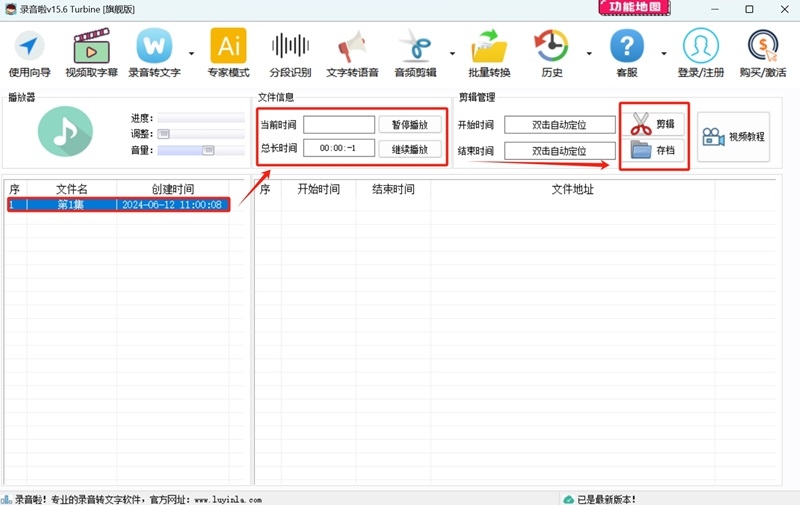Click the music note player icon
This screenshot has height=505, width=800.
click(x=65, y=131)
